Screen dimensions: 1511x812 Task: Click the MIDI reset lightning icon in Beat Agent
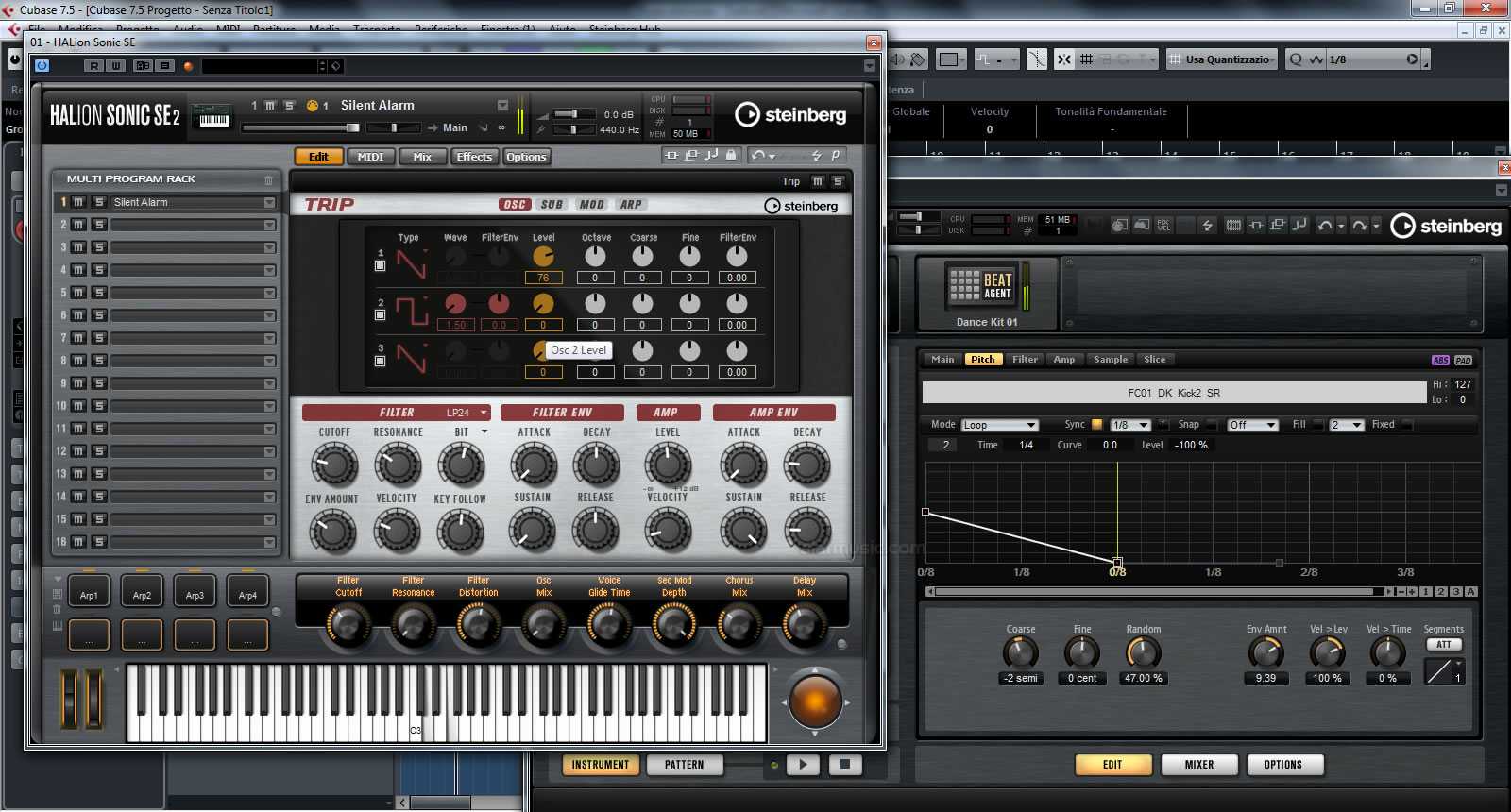pyautogui.click(x=1207, y=225)
